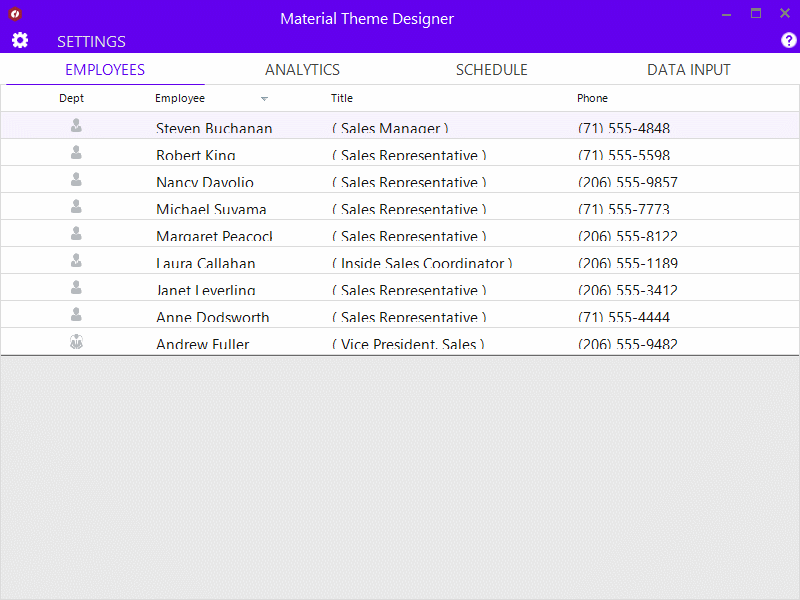The image size is (800, 600).
Task: Click the SETTINGS menu item
Action: (x=91, y=41)
